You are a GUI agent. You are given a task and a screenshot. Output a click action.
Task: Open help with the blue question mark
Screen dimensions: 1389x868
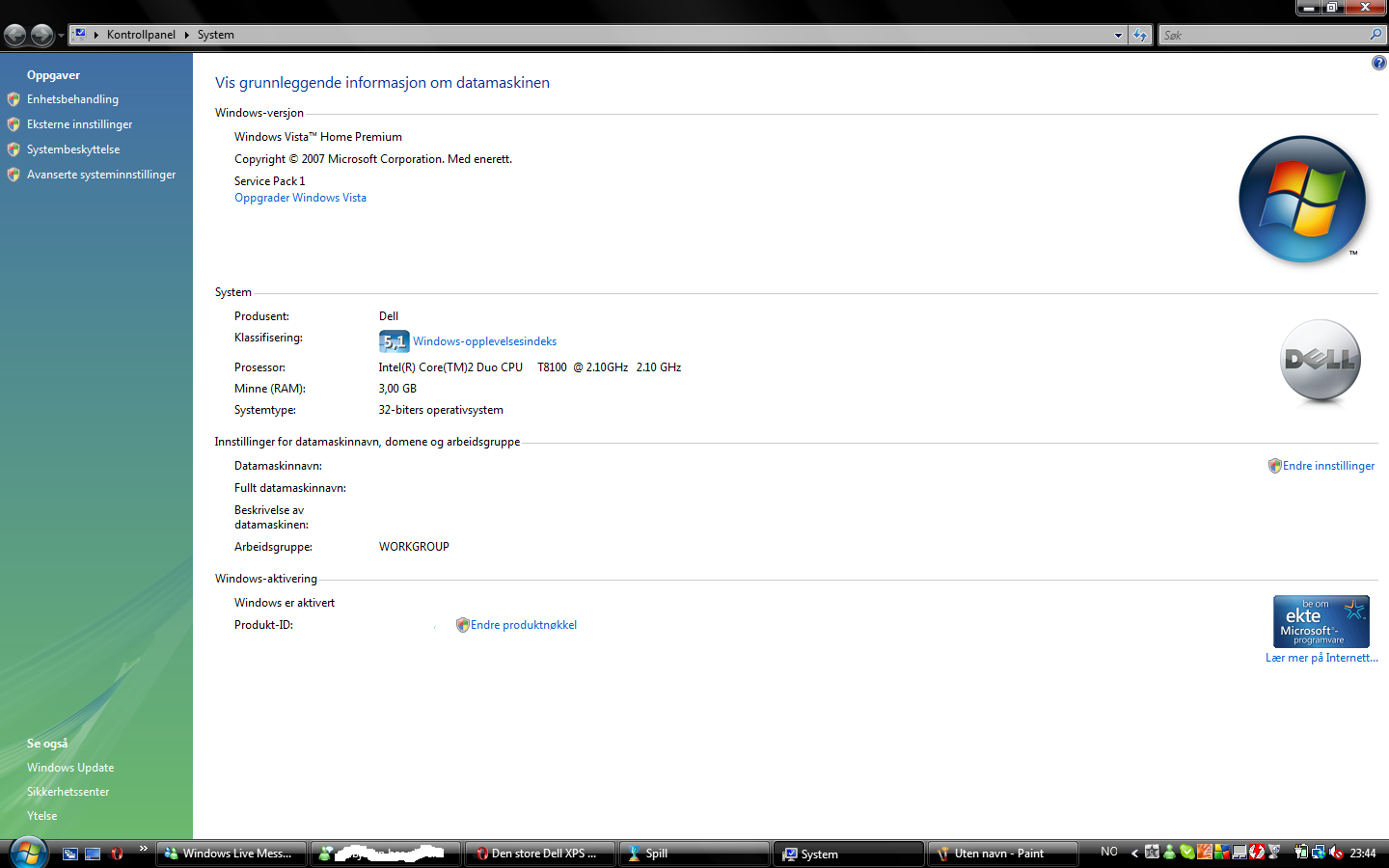(1378, 63)
